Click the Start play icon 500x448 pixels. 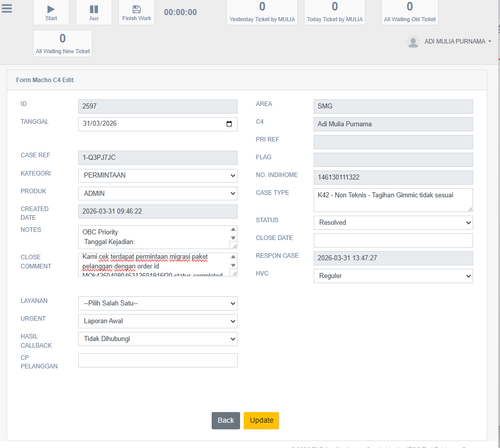(51, 9)
